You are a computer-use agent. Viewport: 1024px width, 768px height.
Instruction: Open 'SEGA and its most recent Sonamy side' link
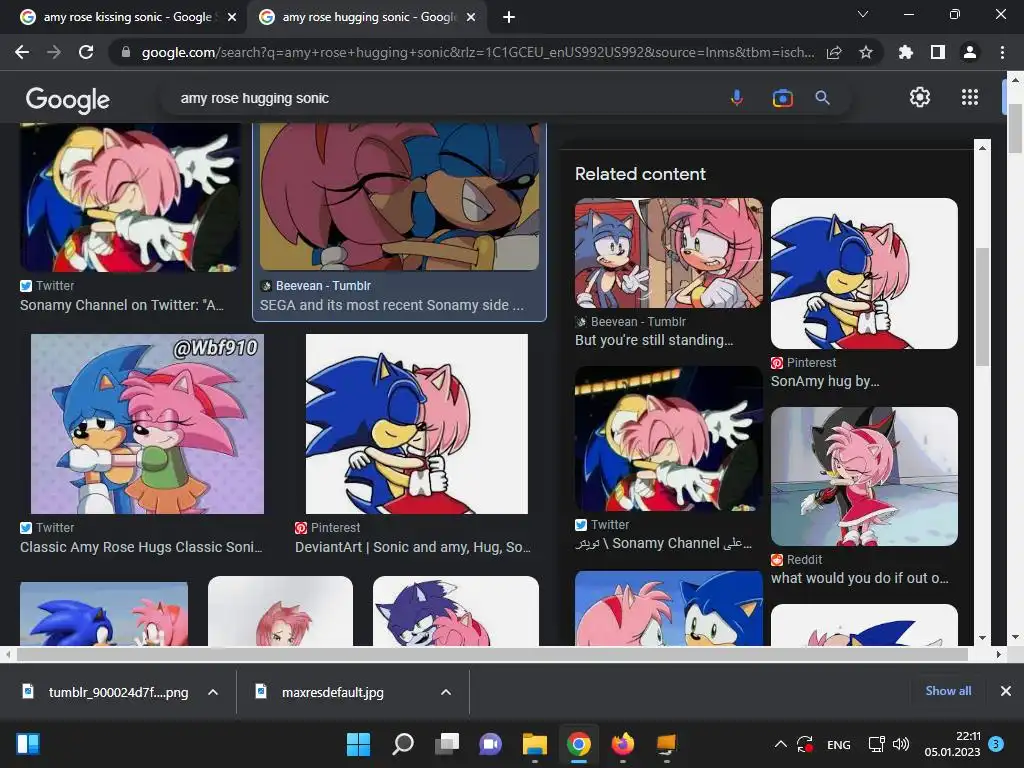tap(391, 305)
